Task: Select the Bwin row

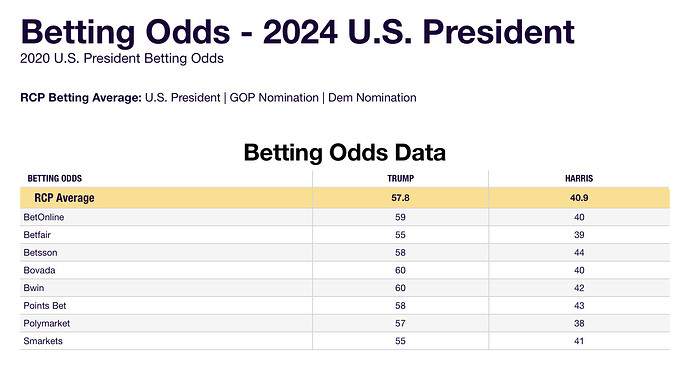Action: pyautogui.click(x=345, y=288)
